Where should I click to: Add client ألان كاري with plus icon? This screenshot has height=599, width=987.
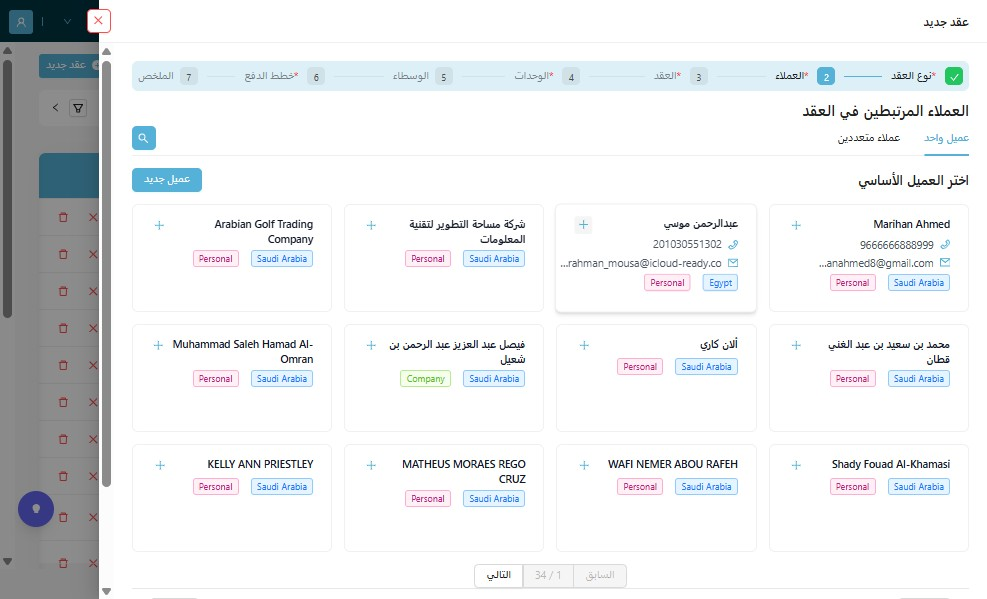(x=584, y=345)
